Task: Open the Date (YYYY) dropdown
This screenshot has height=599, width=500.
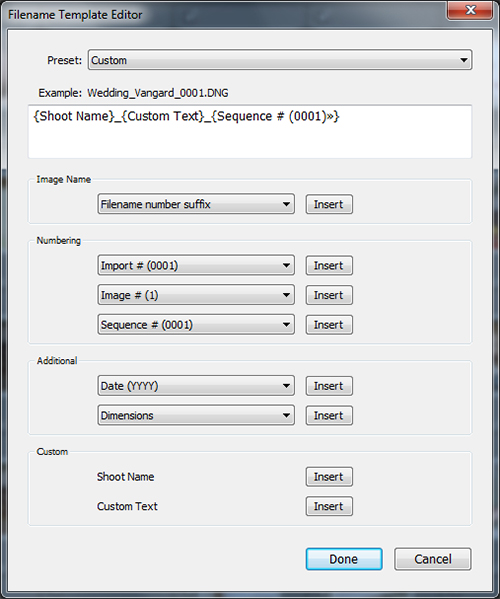Action: 196,386
